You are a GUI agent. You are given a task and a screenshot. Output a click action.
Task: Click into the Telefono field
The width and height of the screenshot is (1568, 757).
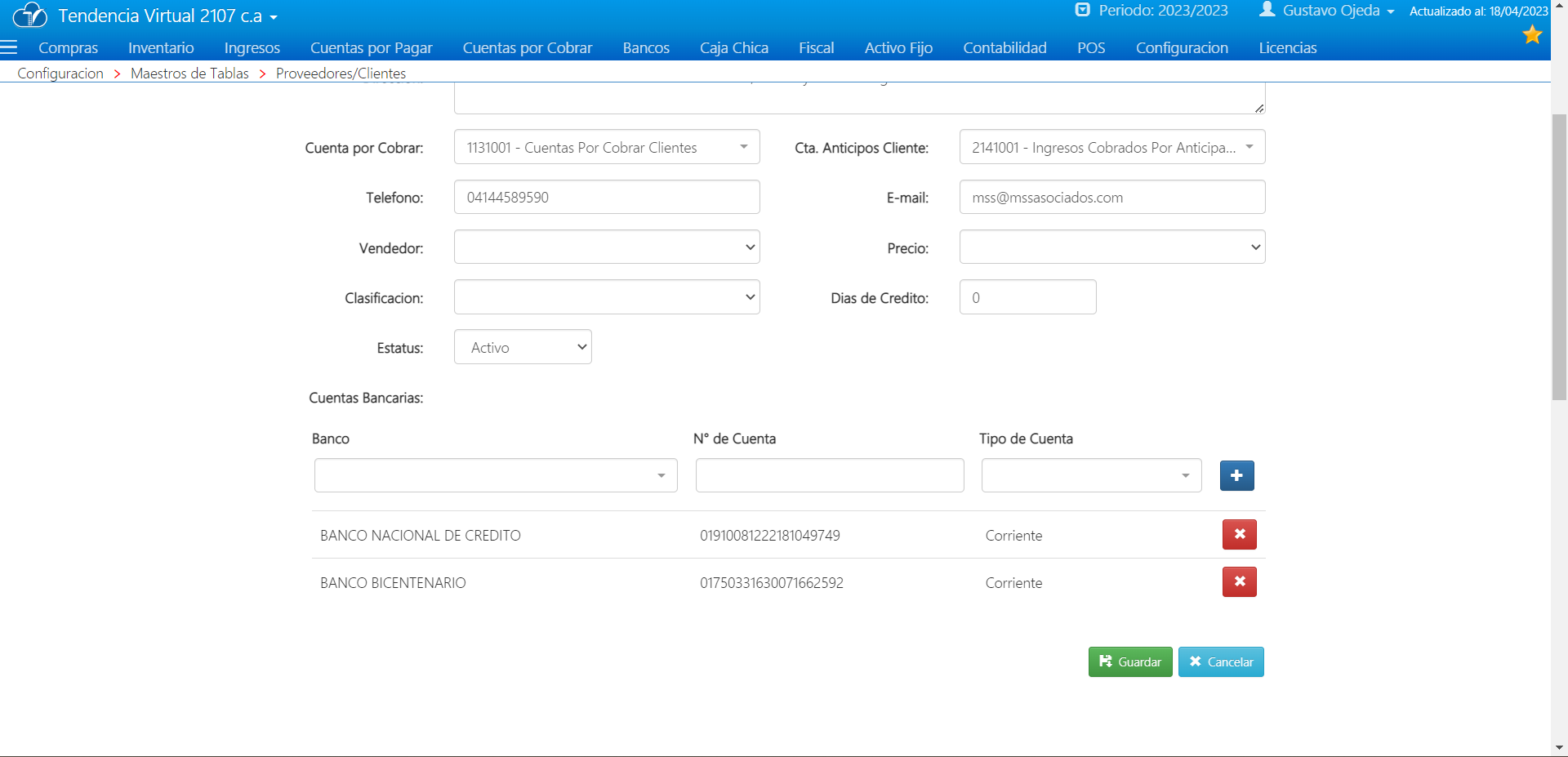(607, 197)
